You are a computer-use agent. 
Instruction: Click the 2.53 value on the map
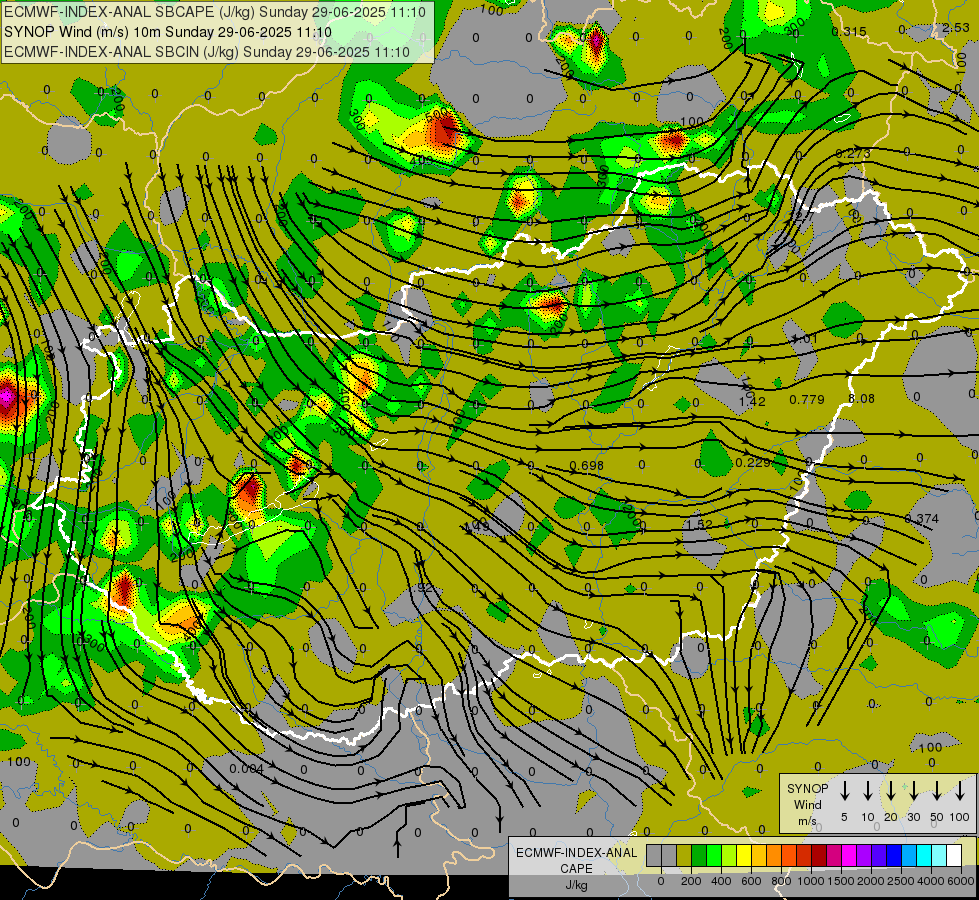(x=956, y=27)
